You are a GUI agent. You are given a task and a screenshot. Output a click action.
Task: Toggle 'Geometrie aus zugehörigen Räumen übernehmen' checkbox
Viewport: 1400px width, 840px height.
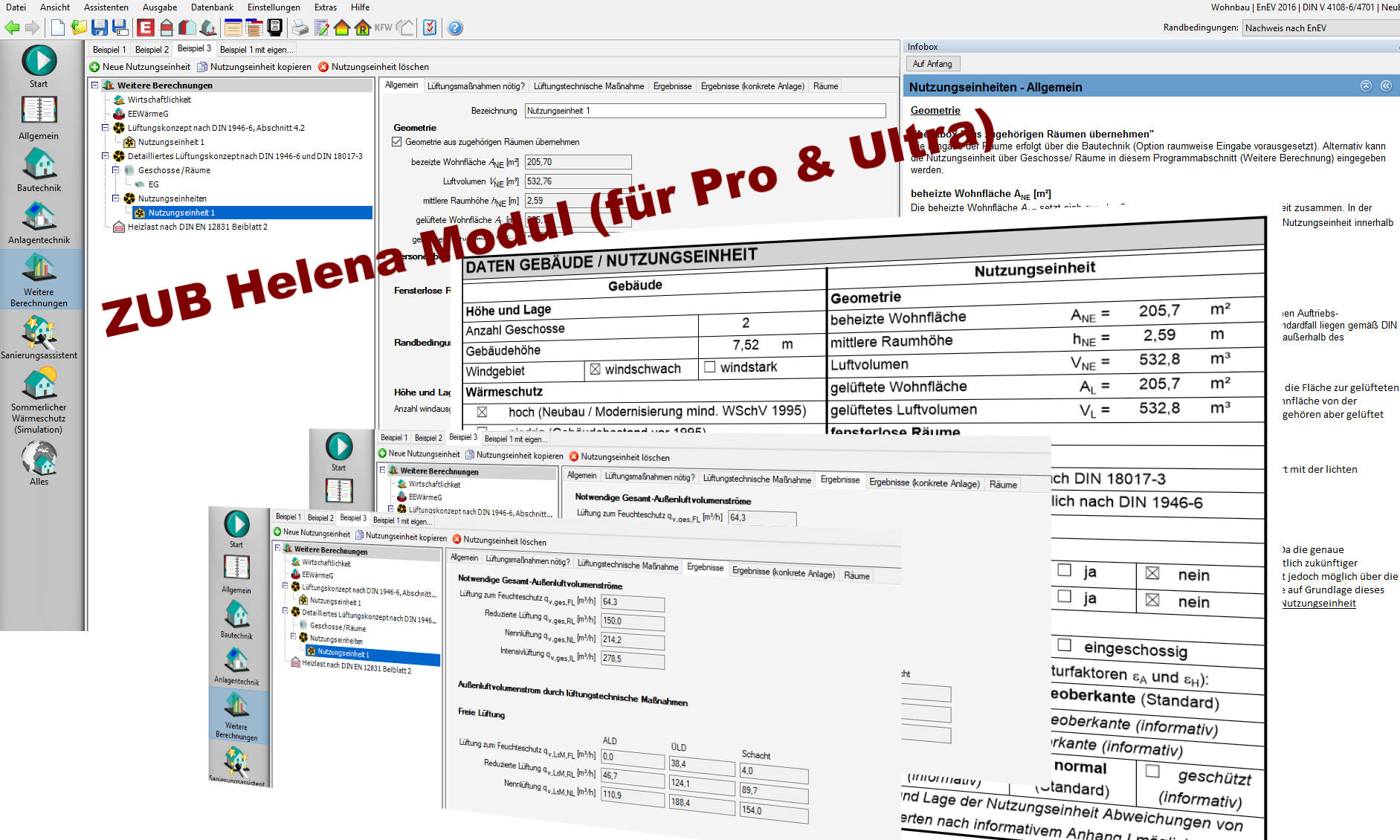(397, 142)
